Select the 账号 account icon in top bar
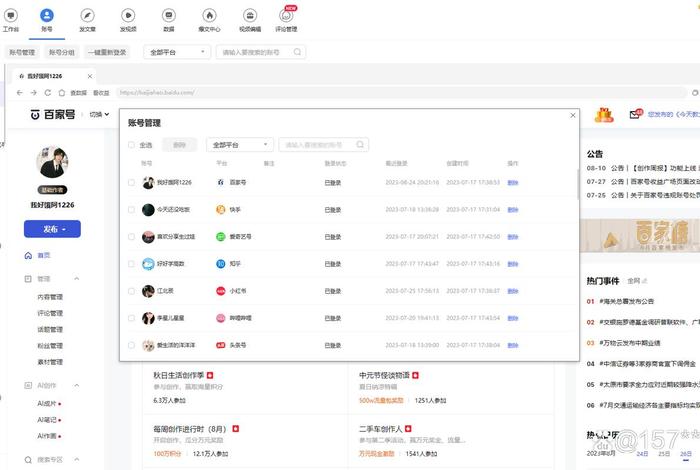 [46, 16]
